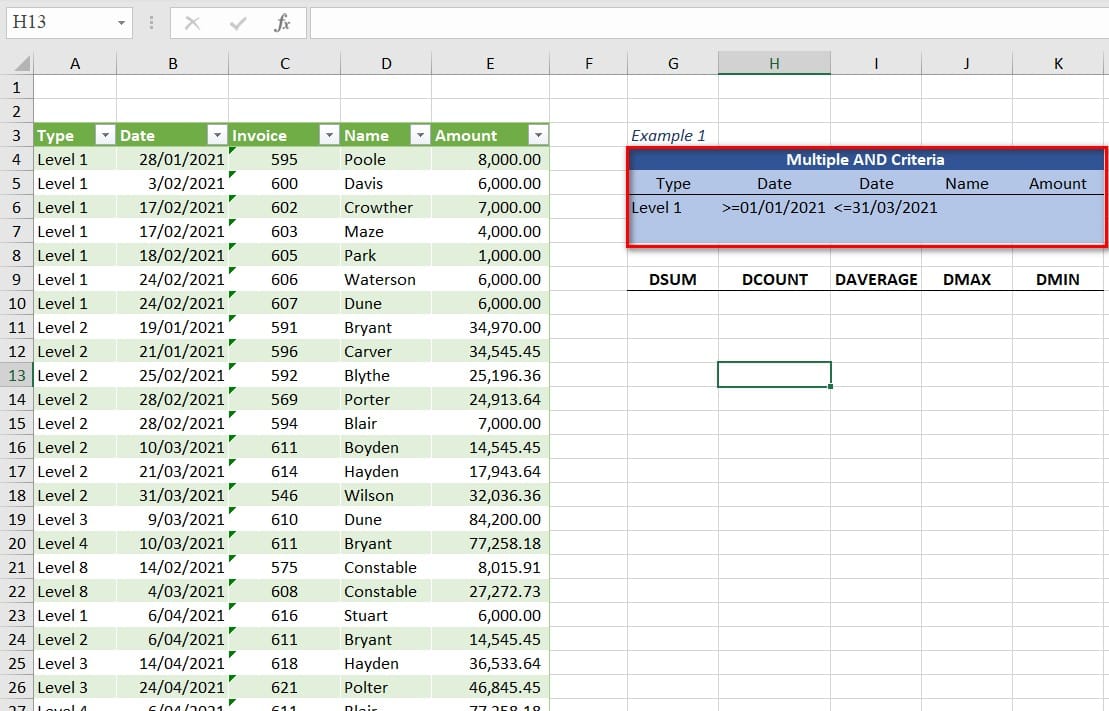1109x711 pixels.
Task: Open the Type column filter dropdown
Action: click(105, 136)
